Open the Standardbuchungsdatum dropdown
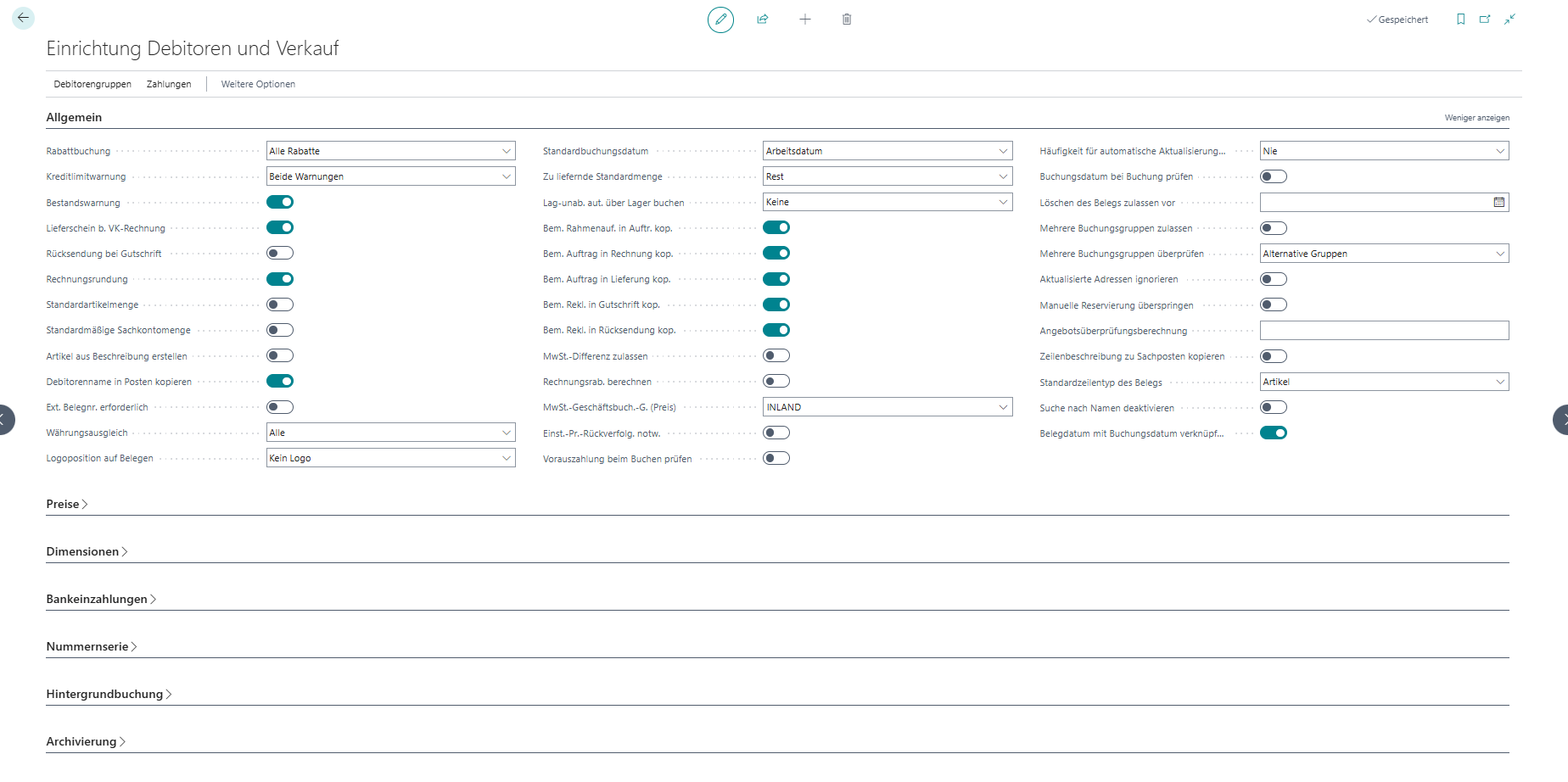Viewport: 1568px width, 782px height. 888,151
